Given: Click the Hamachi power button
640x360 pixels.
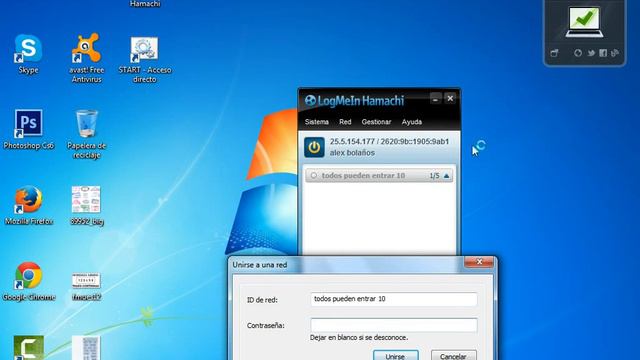Looking at the screenshot, I should 314,147.
